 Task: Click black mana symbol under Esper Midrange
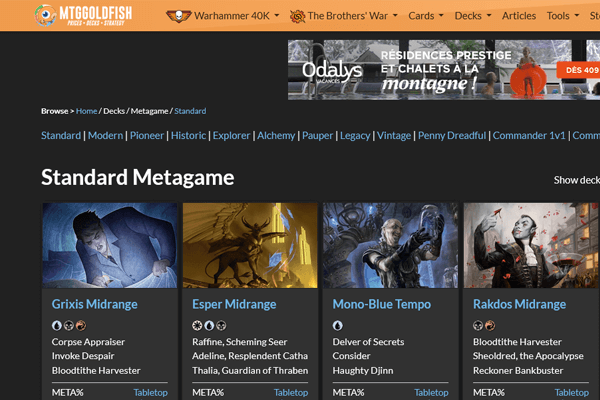221,325
